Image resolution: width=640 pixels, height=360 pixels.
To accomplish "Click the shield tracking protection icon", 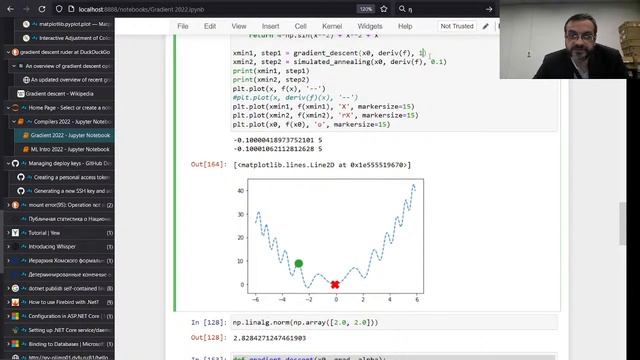I will [59, 9].
